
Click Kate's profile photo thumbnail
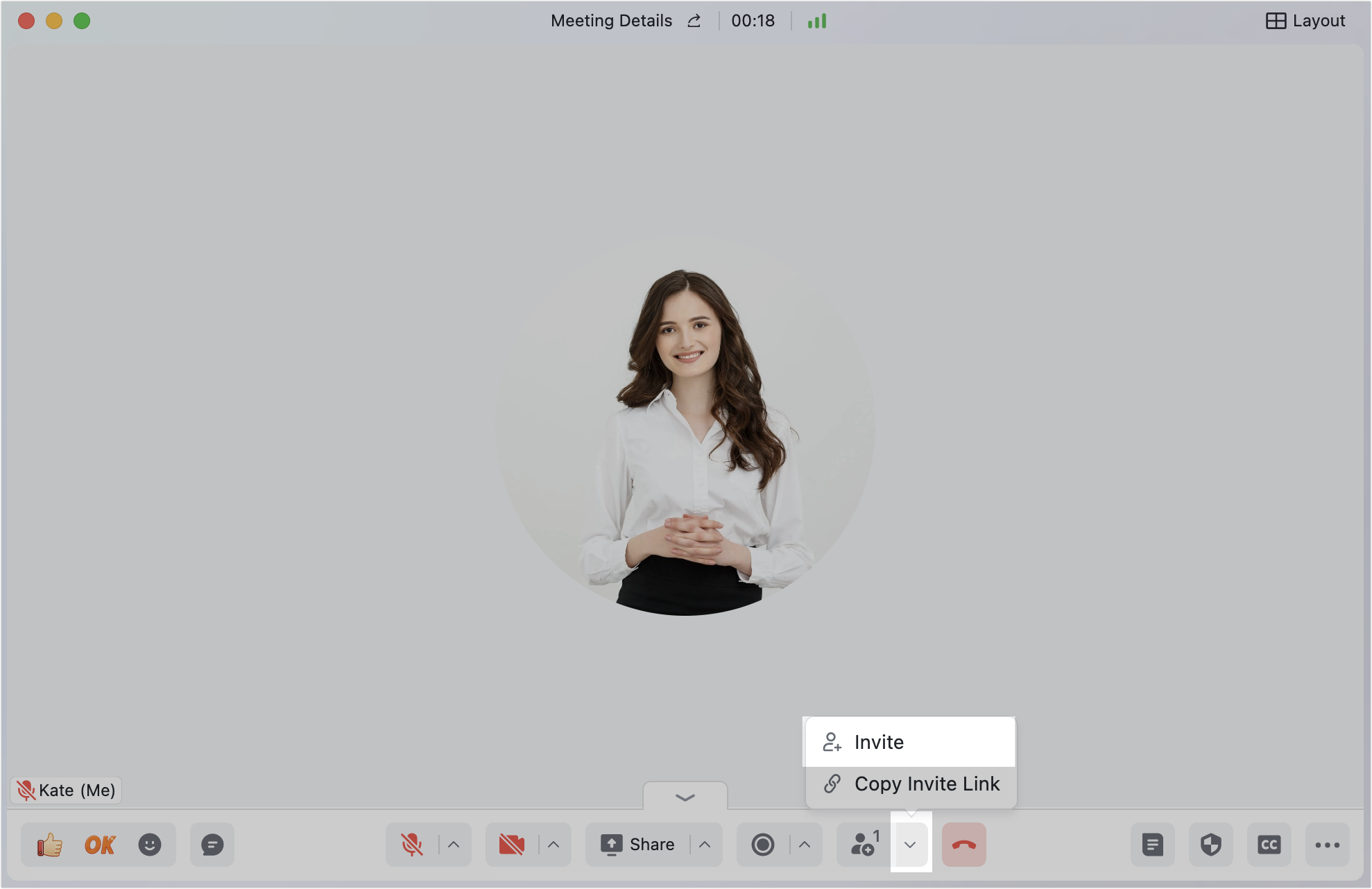click(685, 426)
